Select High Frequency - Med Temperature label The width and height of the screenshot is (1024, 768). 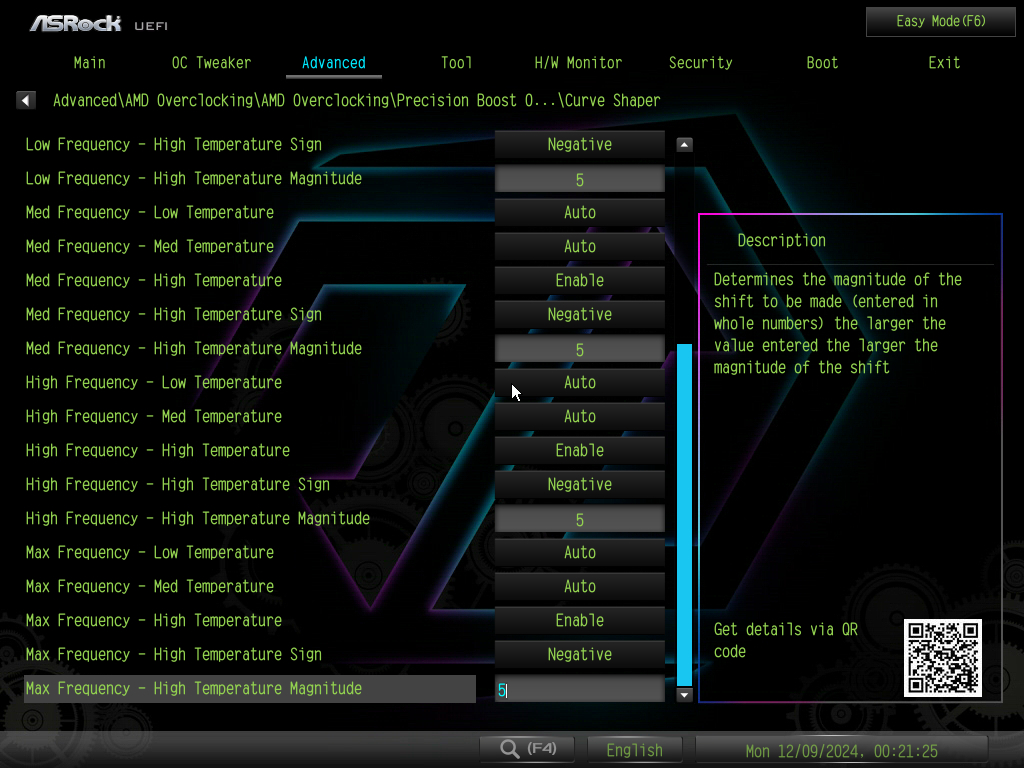(153, 416)
